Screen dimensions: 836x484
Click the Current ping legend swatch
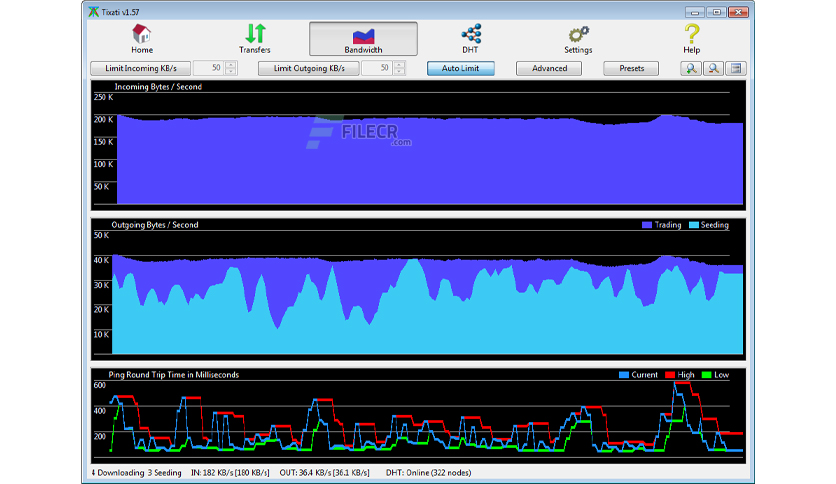624,375
